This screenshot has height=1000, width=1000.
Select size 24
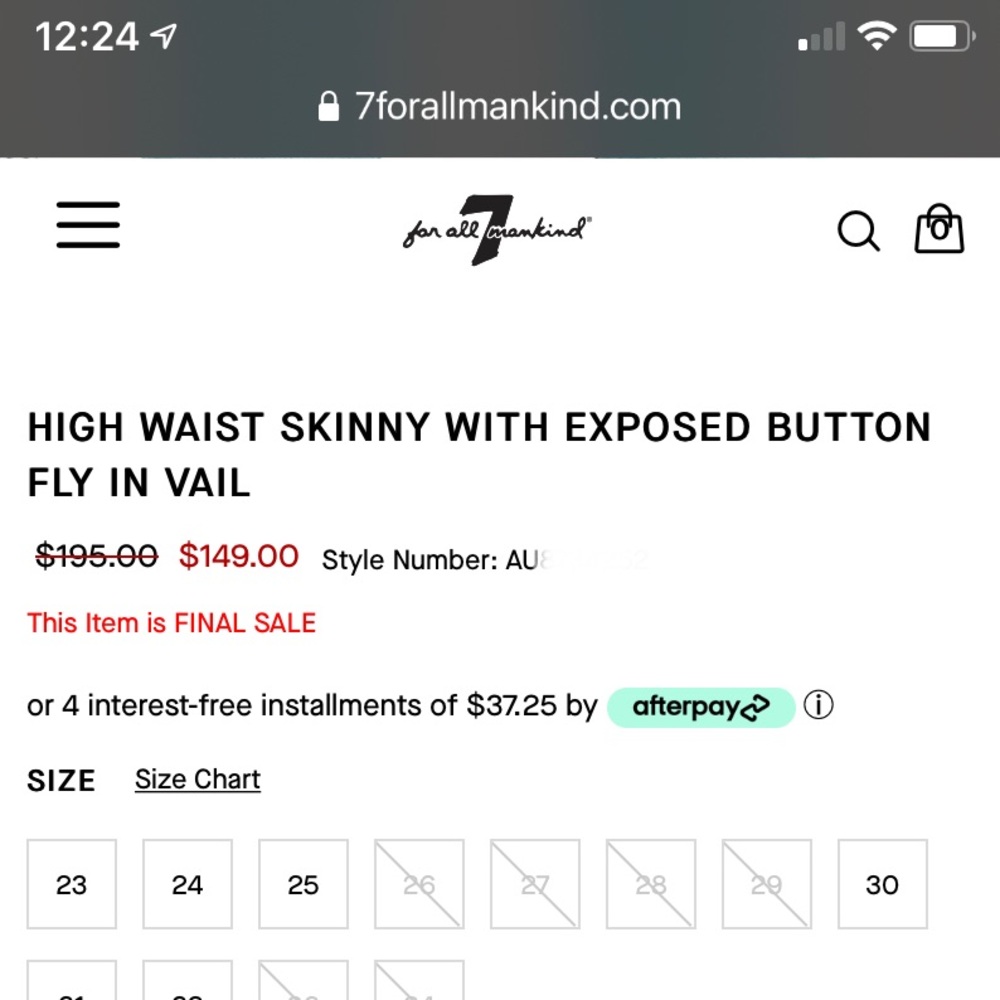click(x=188, y=884)
